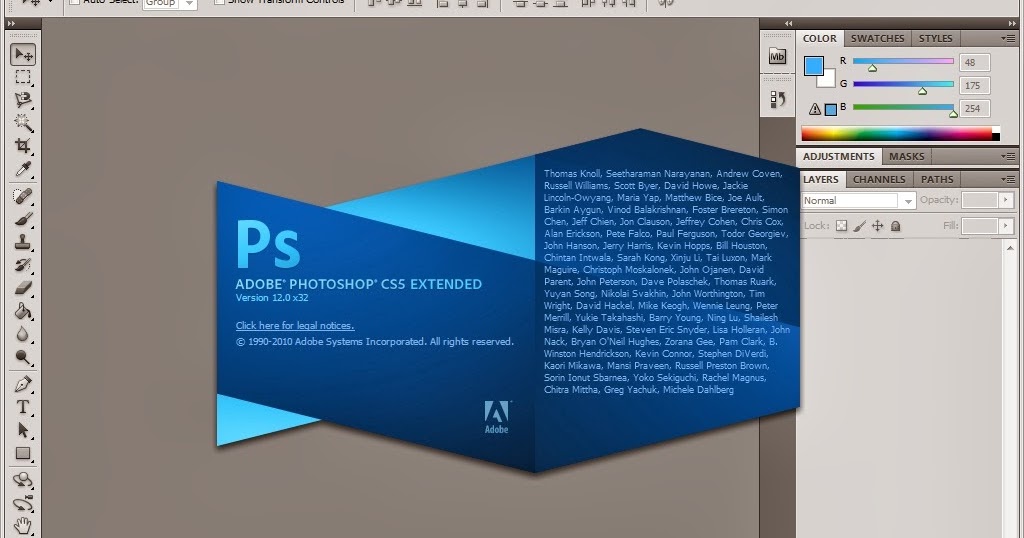This screenshot has height=538, width=1024.
Task: Select the Clone Stamp tool
Action: click(23, 242)
